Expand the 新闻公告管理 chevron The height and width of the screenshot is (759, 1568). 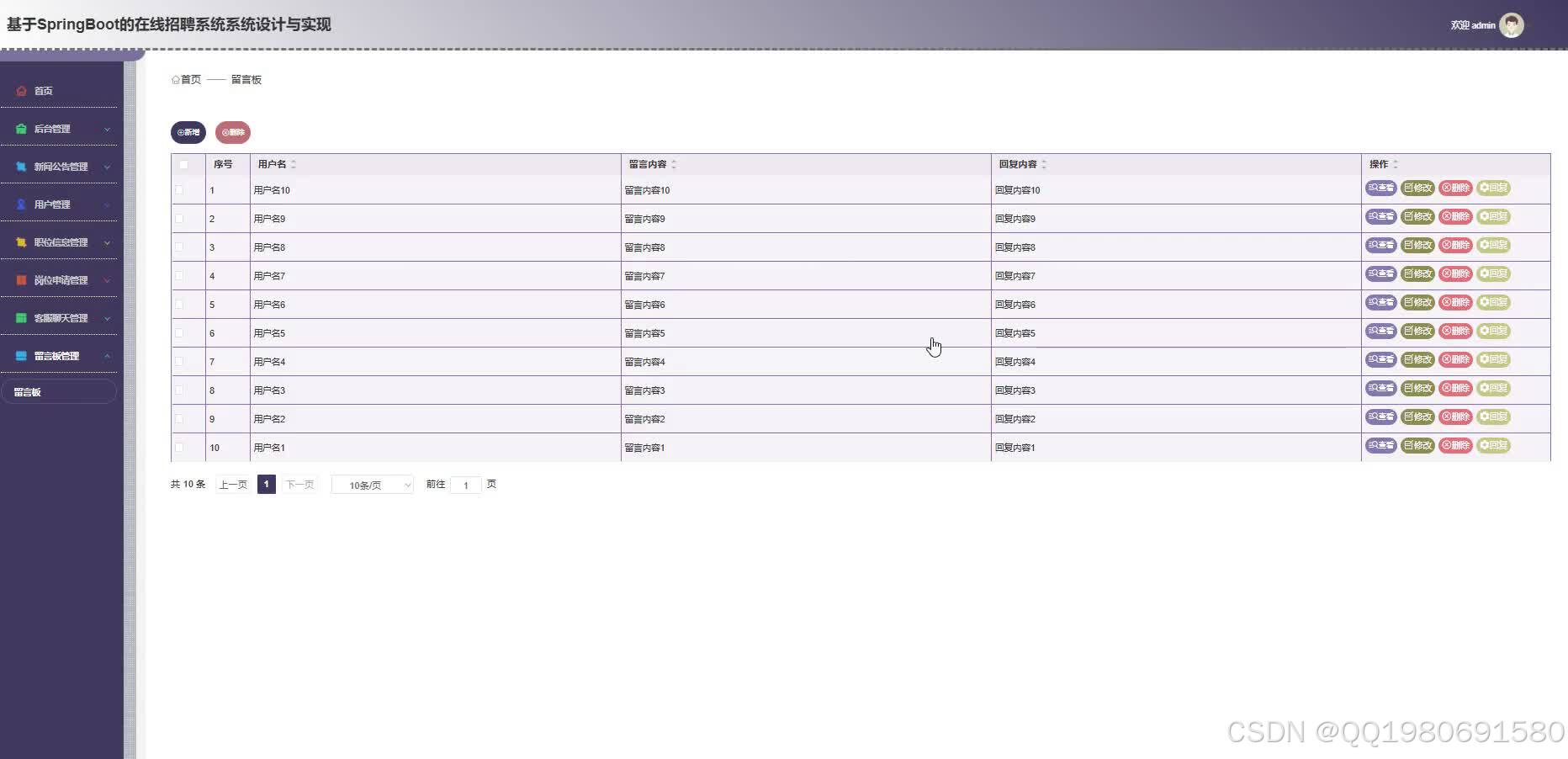[x=107, y=167]
